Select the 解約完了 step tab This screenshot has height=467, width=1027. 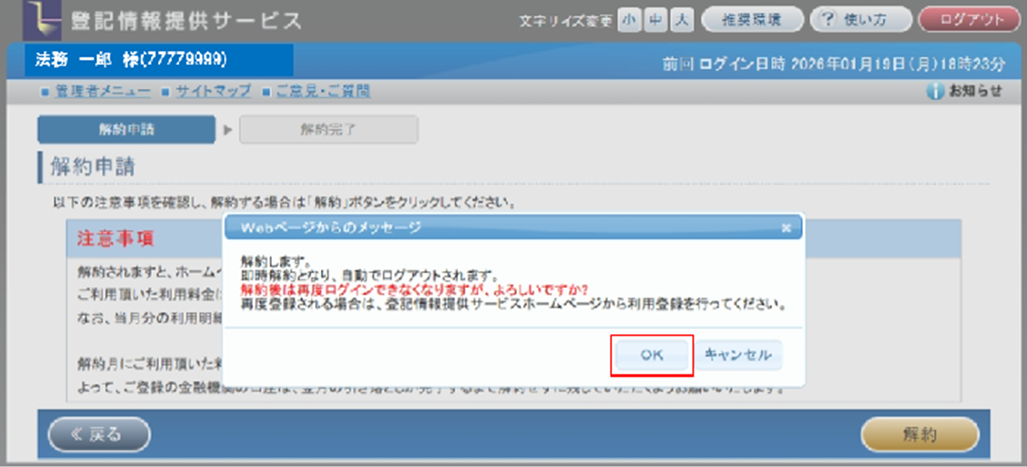pyautogui.click(x=328, y=129)
